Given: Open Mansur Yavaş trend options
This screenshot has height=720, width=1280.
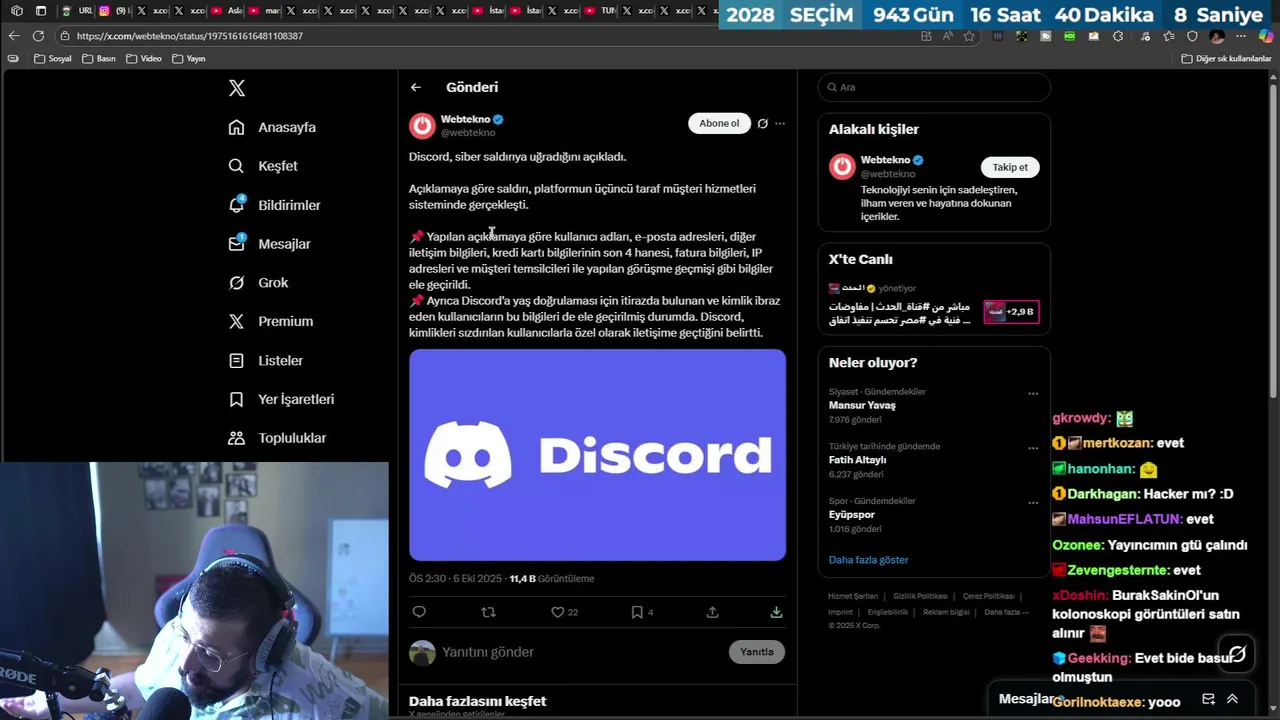Looking at the screenshot, I should pyautogui.click(x=1033, y=393).
